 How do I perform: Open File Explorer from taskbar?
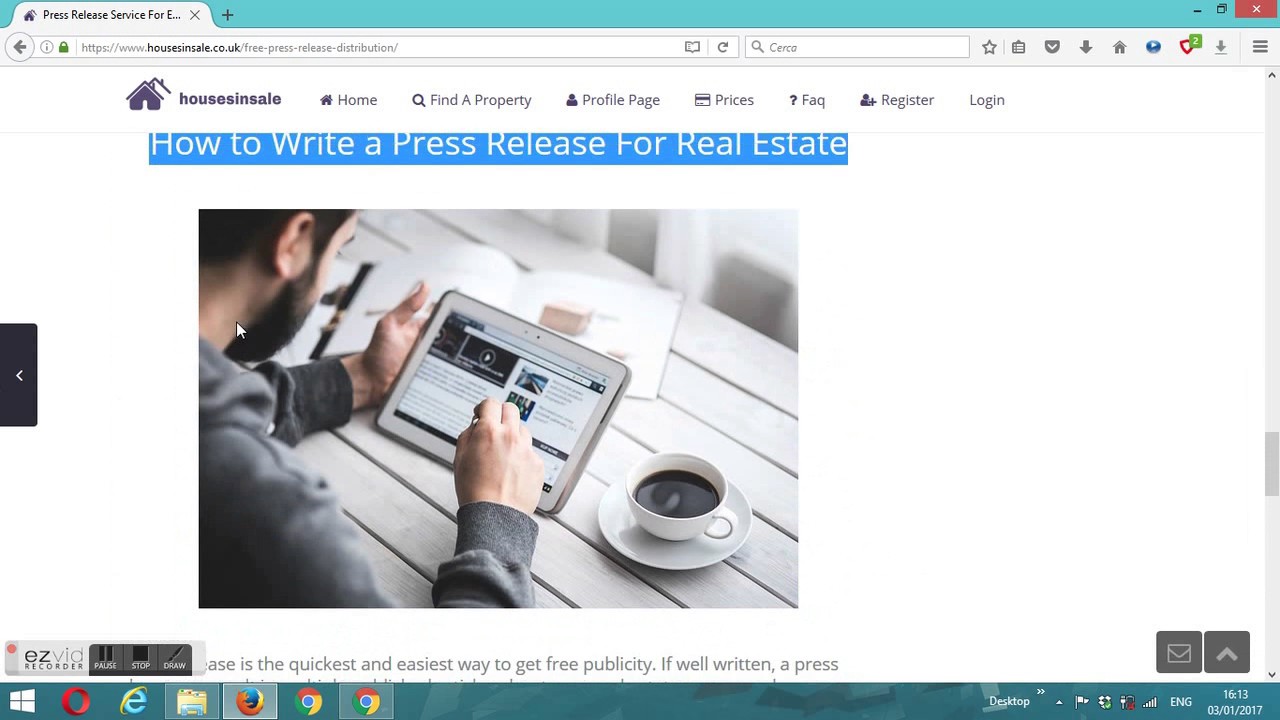click(192, 702)
